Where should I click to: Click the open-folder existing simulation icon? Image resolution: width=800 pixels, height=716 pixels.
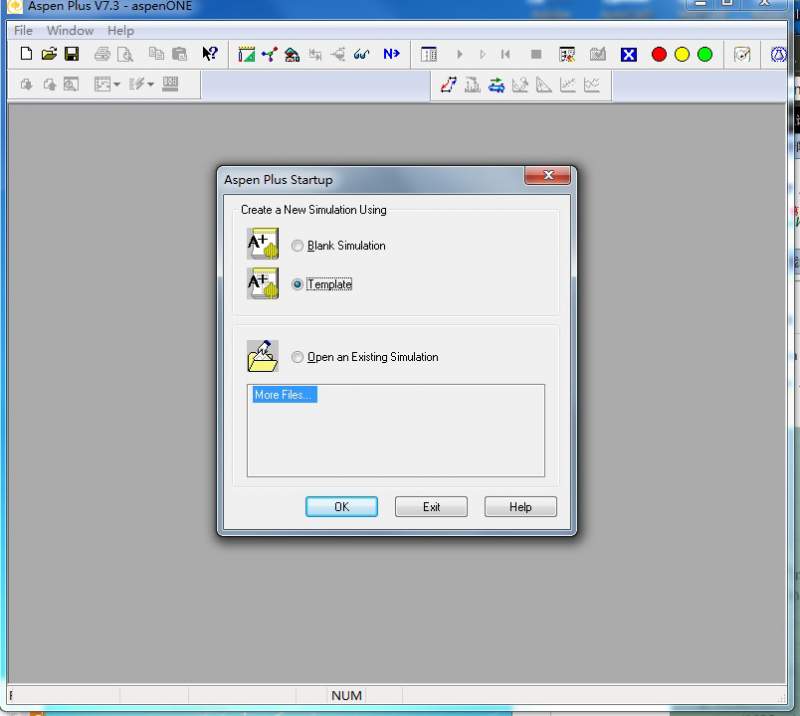coord(263,356)
